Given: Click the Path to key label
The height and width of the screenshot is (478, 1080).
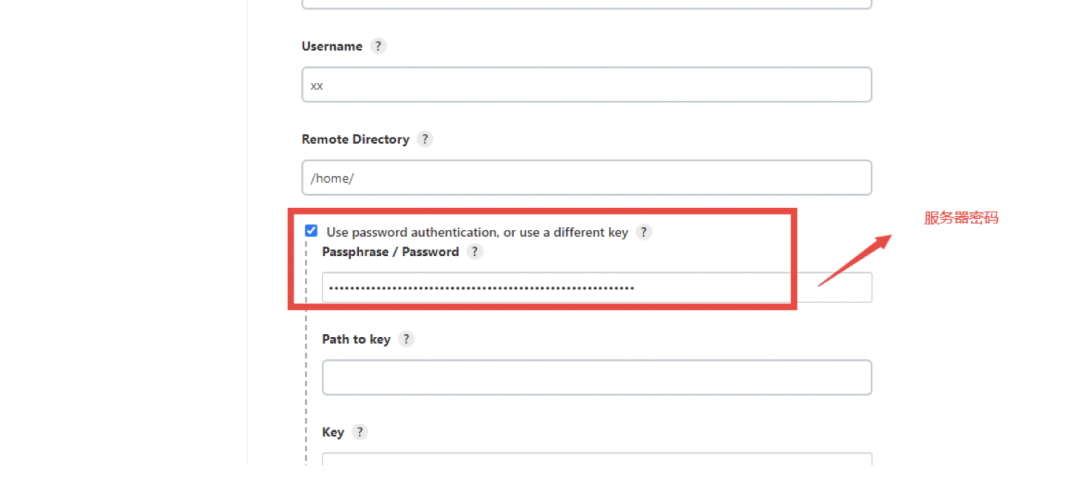Looking at the screenshot, I should (x=356, y=339).
